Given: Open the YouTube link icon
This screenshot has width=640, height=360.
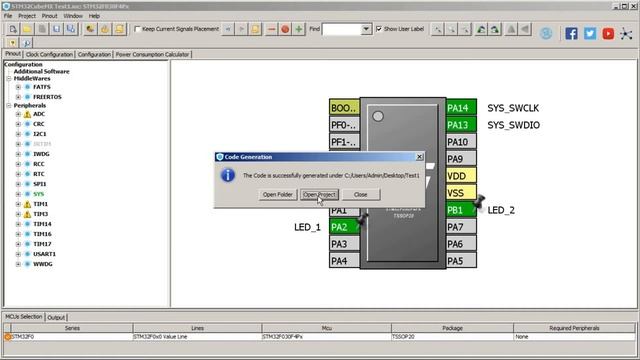Looking at the screenshot, I should click(608, 33).
